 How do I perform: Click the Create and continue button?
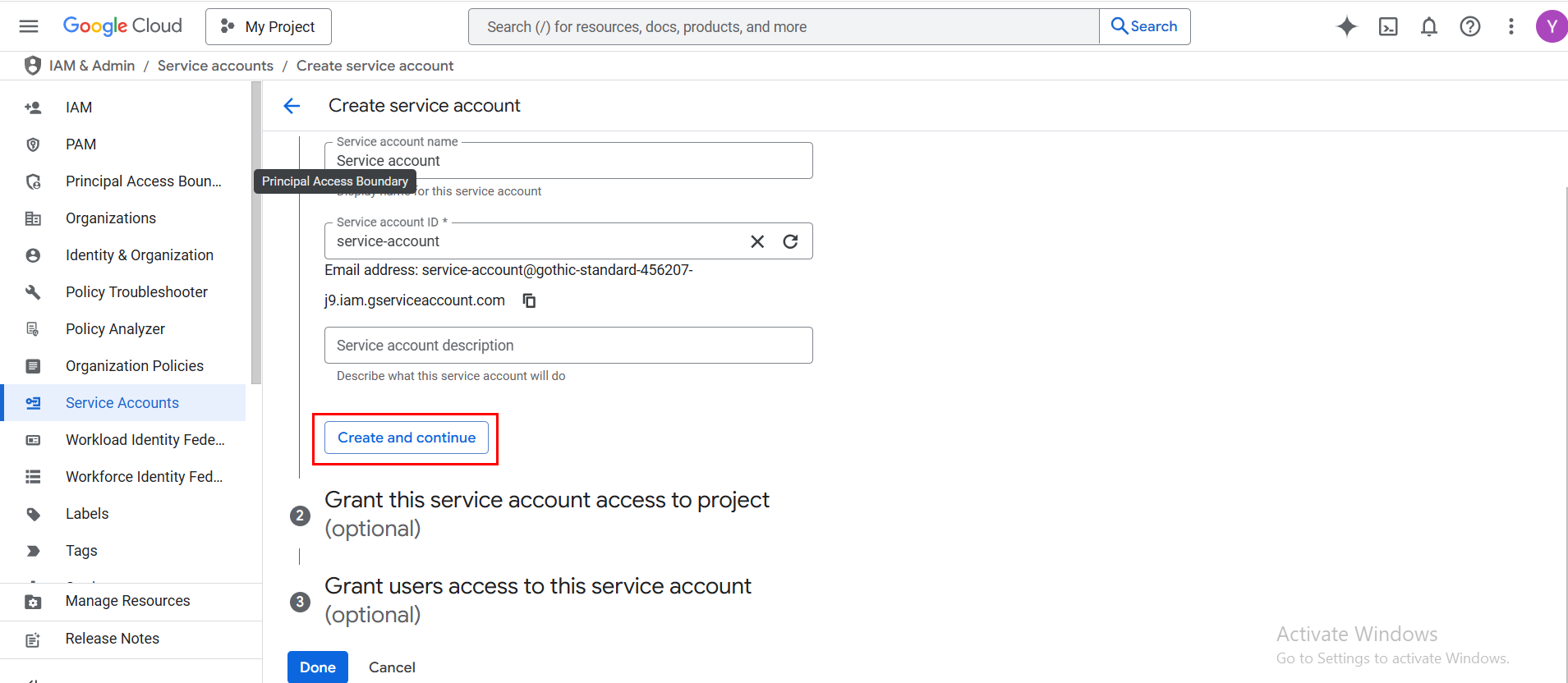click(x=407, y=438)
